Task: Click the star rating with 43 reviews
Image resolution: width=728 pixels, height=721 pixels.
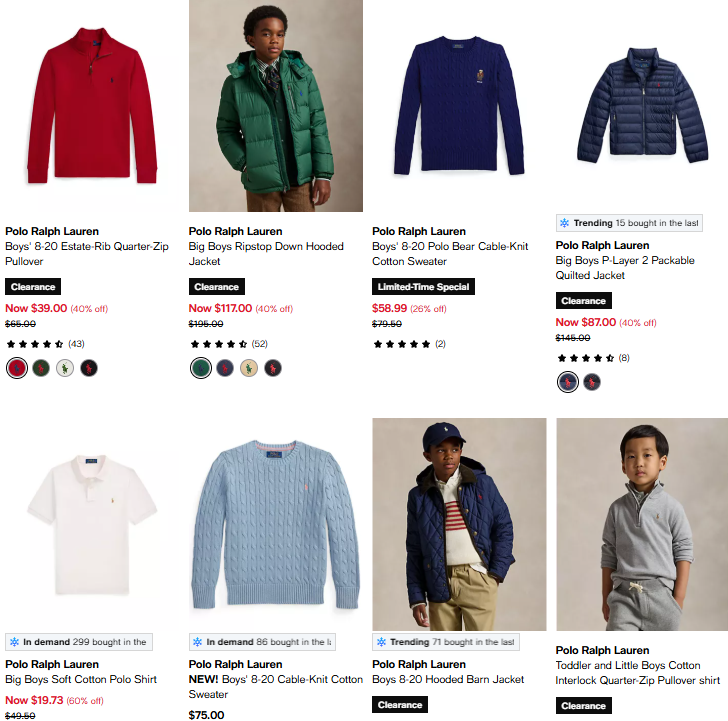Action: 35,344
